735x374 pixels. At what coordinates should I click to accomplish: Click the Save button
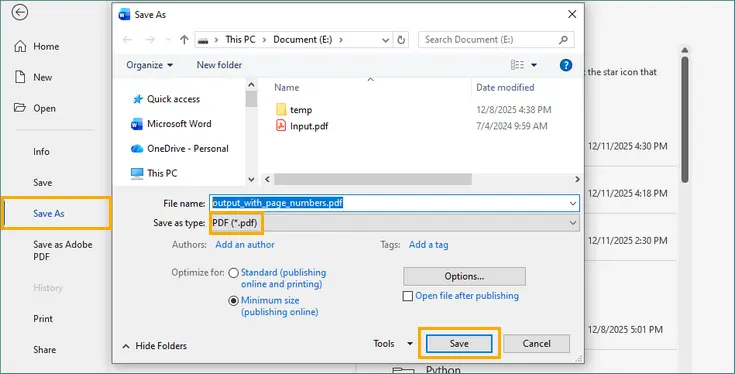[459, 344]
